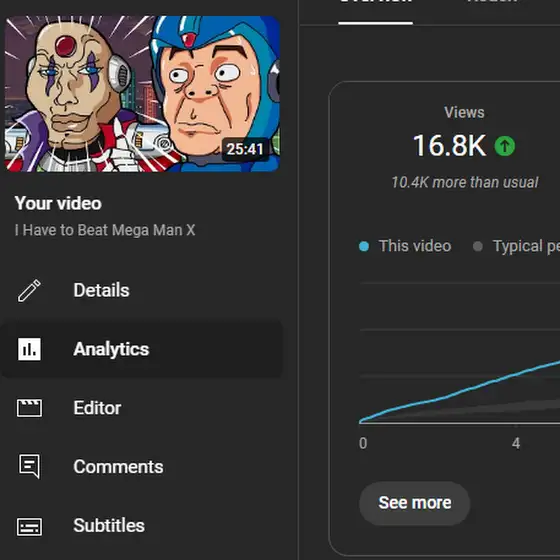The image size is (560, 560).
Task: Click the 'This video' legend entry
Action: [405, 246]
